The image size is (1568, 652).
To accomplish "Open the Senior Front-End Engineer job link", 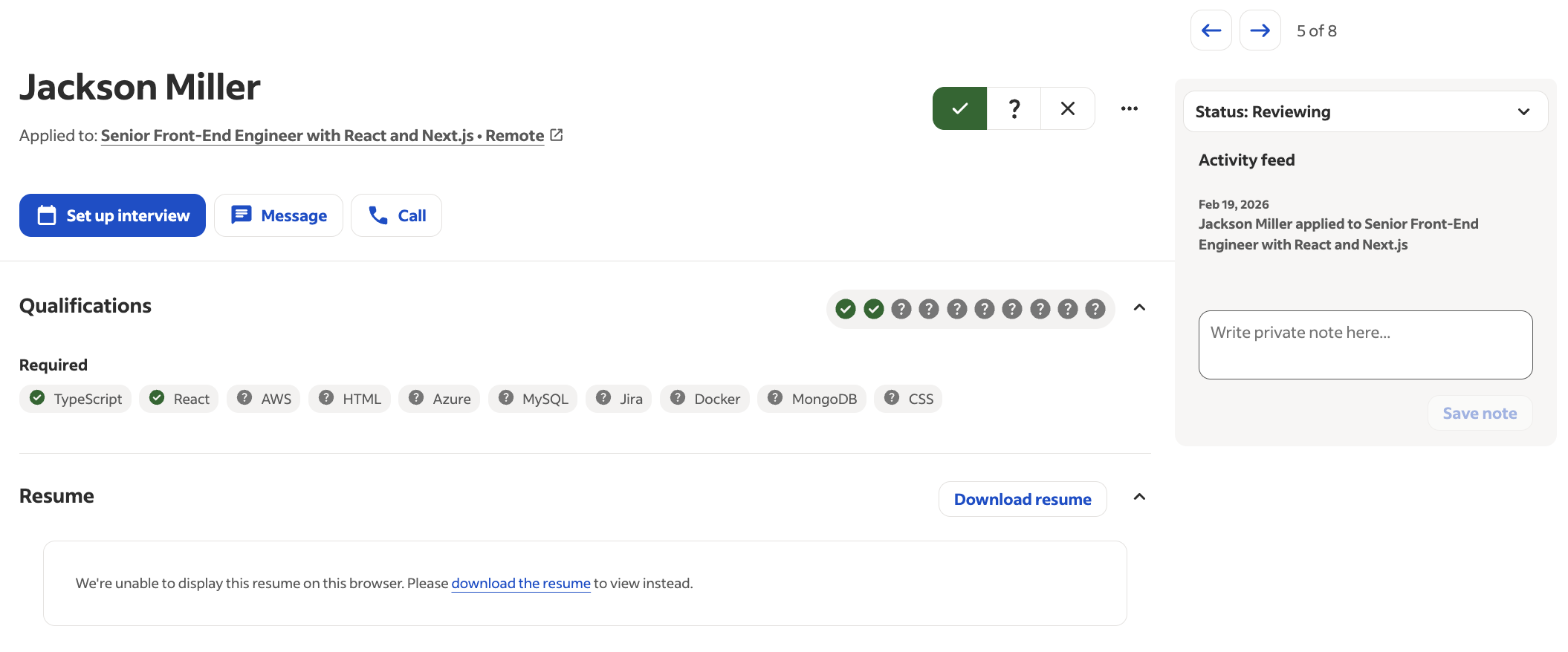I will [x=322, y=136].
